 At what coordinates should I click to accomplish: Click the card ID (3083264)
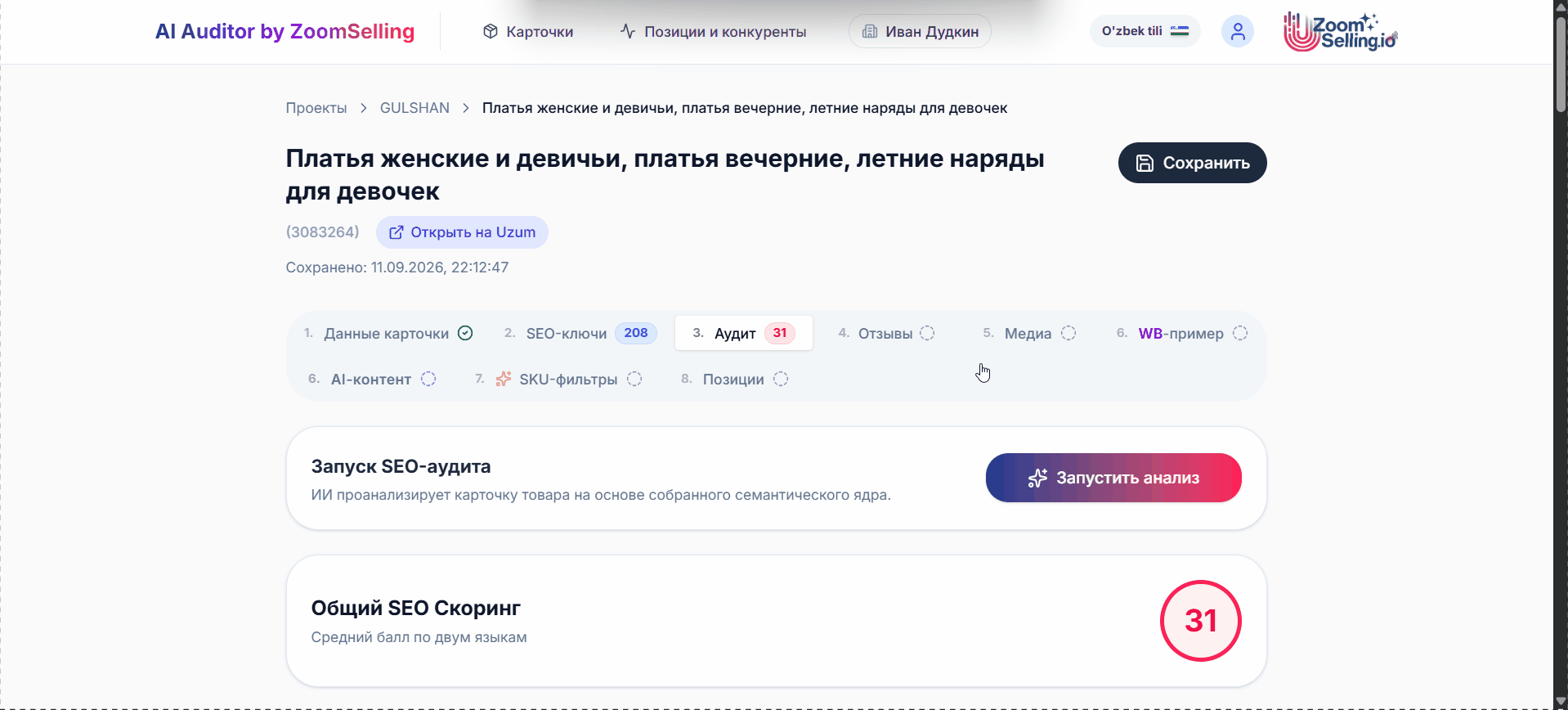pyautogui.click(x=323, y=232)
